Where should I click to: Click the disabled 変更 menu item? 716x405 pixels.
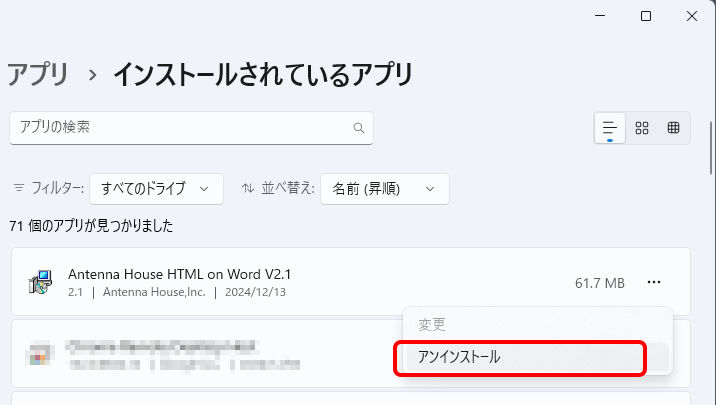click(432, 325)
